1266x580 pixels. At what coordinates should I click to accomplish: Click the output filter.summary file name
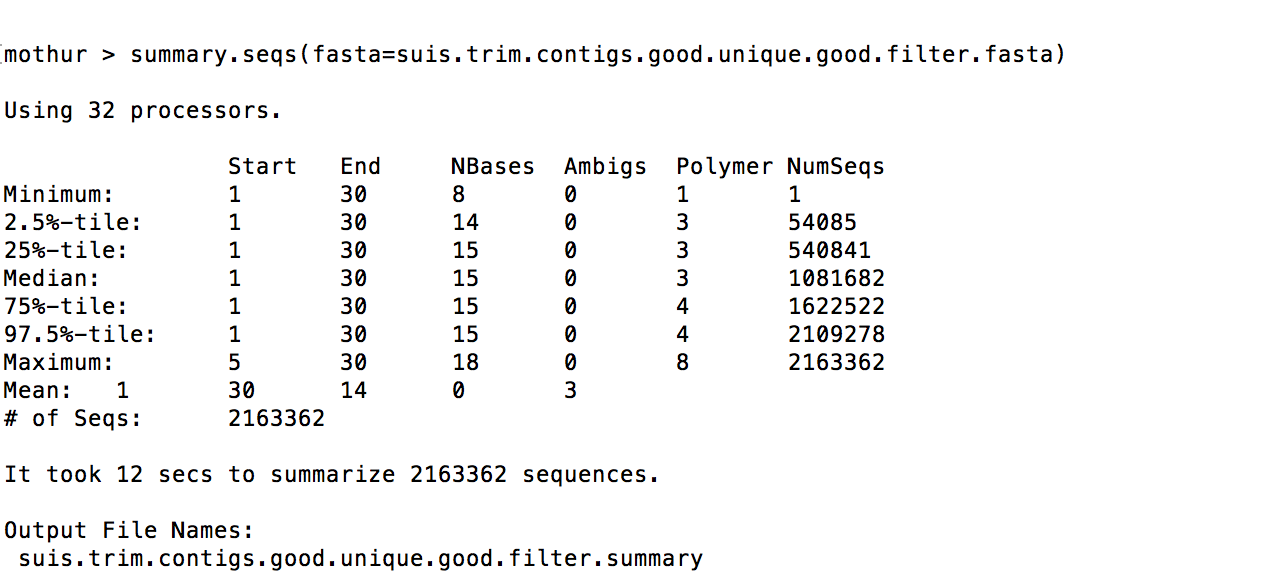point(360,558)
